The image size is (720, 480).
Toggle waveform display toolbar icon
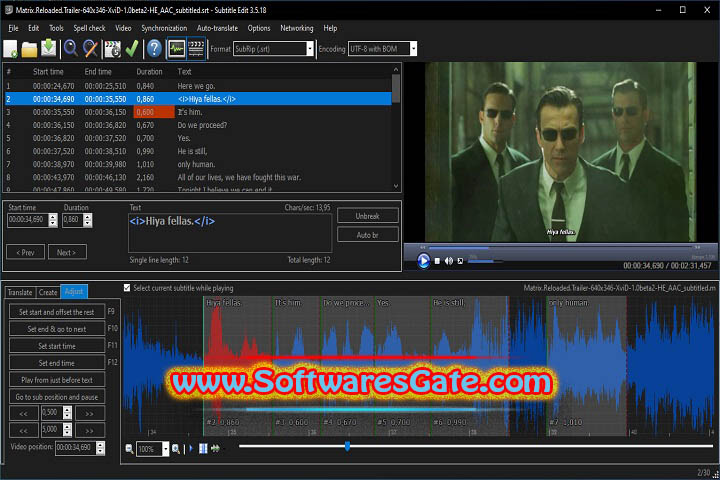tap(177, 49)
